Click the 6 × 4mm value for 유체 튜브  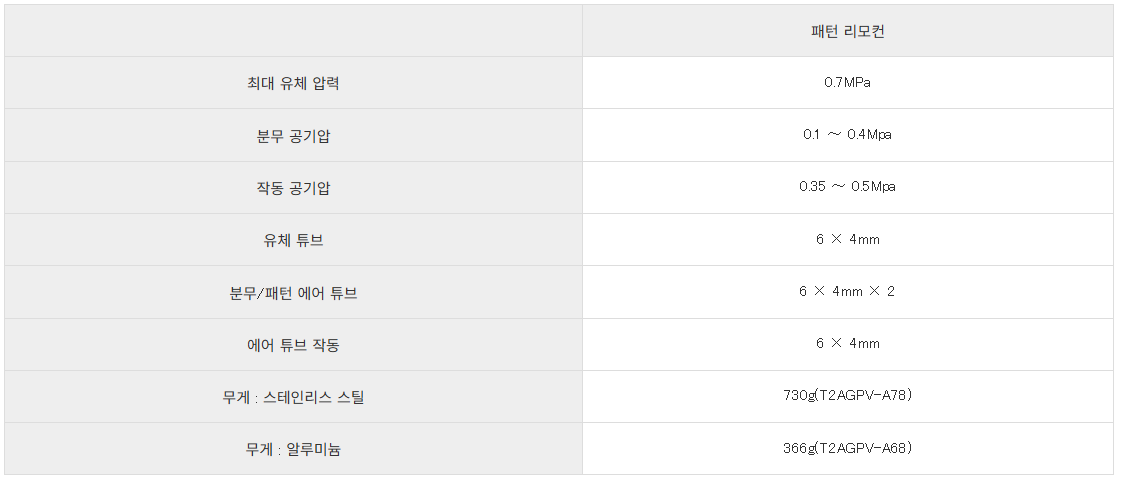point(847,240)
